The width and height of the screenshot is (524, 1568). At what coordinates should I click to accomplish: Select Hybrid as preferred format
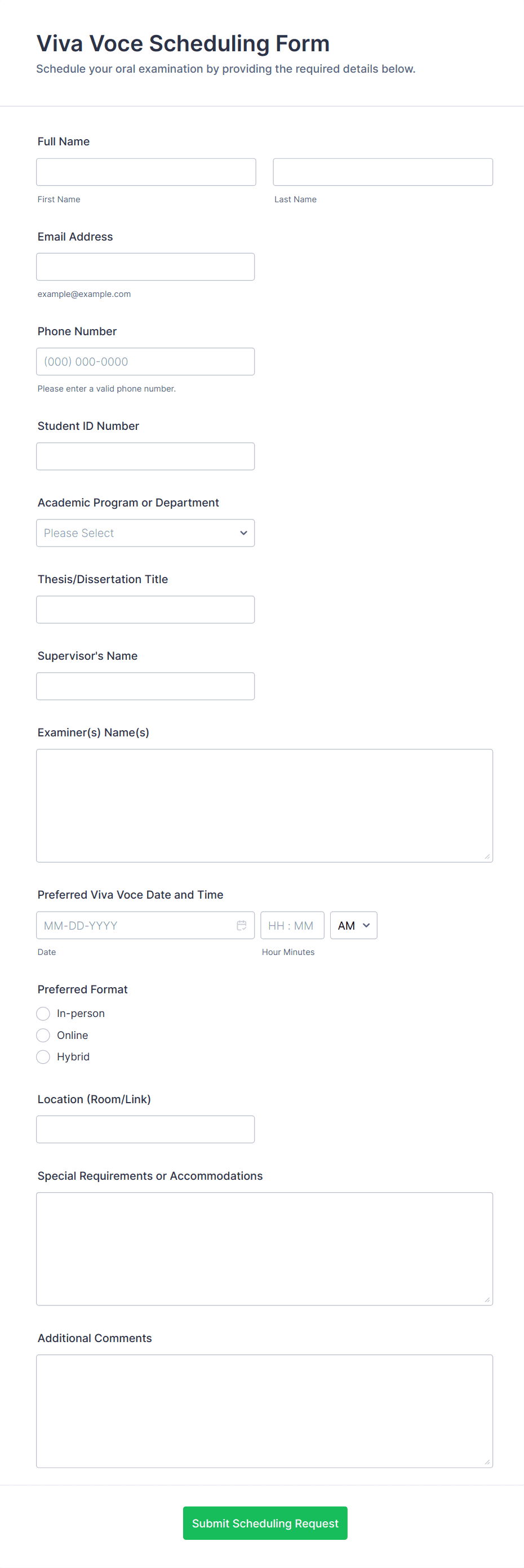click(x=43, y=1058)
